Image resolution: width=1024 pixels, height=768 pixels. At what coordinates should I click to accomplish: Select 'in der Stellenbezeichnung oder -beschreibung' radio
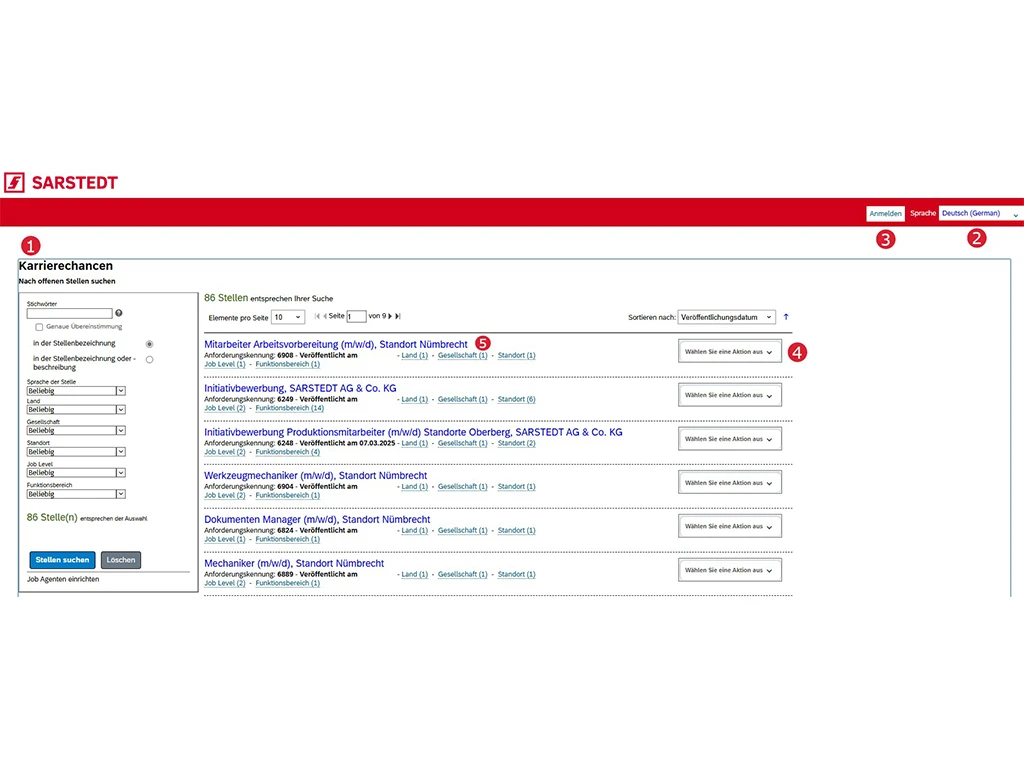coord(150,359)
